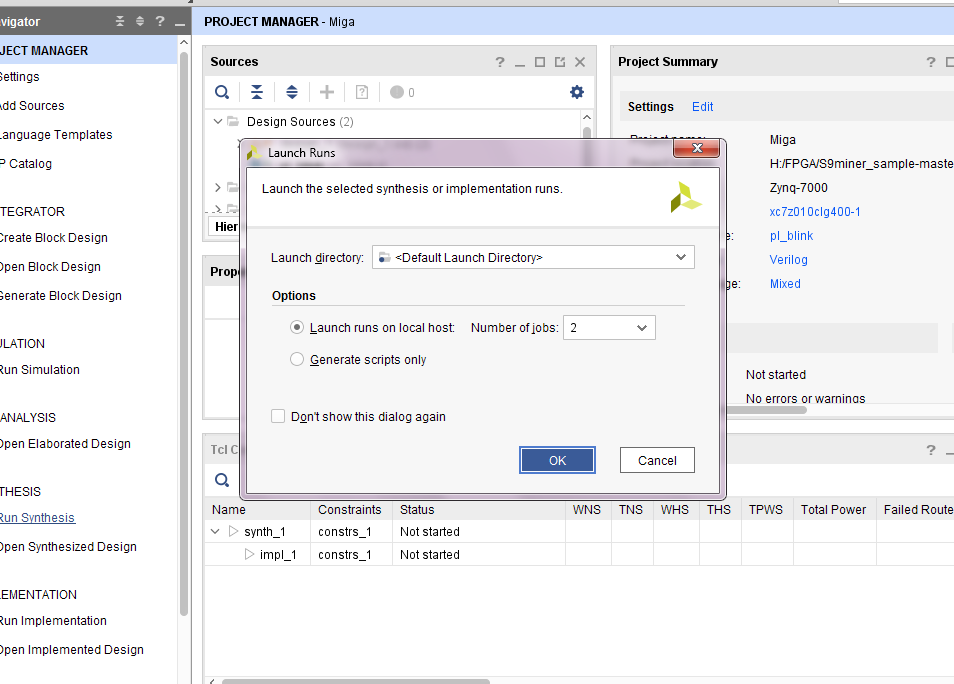Click Run Implementation in Flow Navigator

[x=53, y=621]
